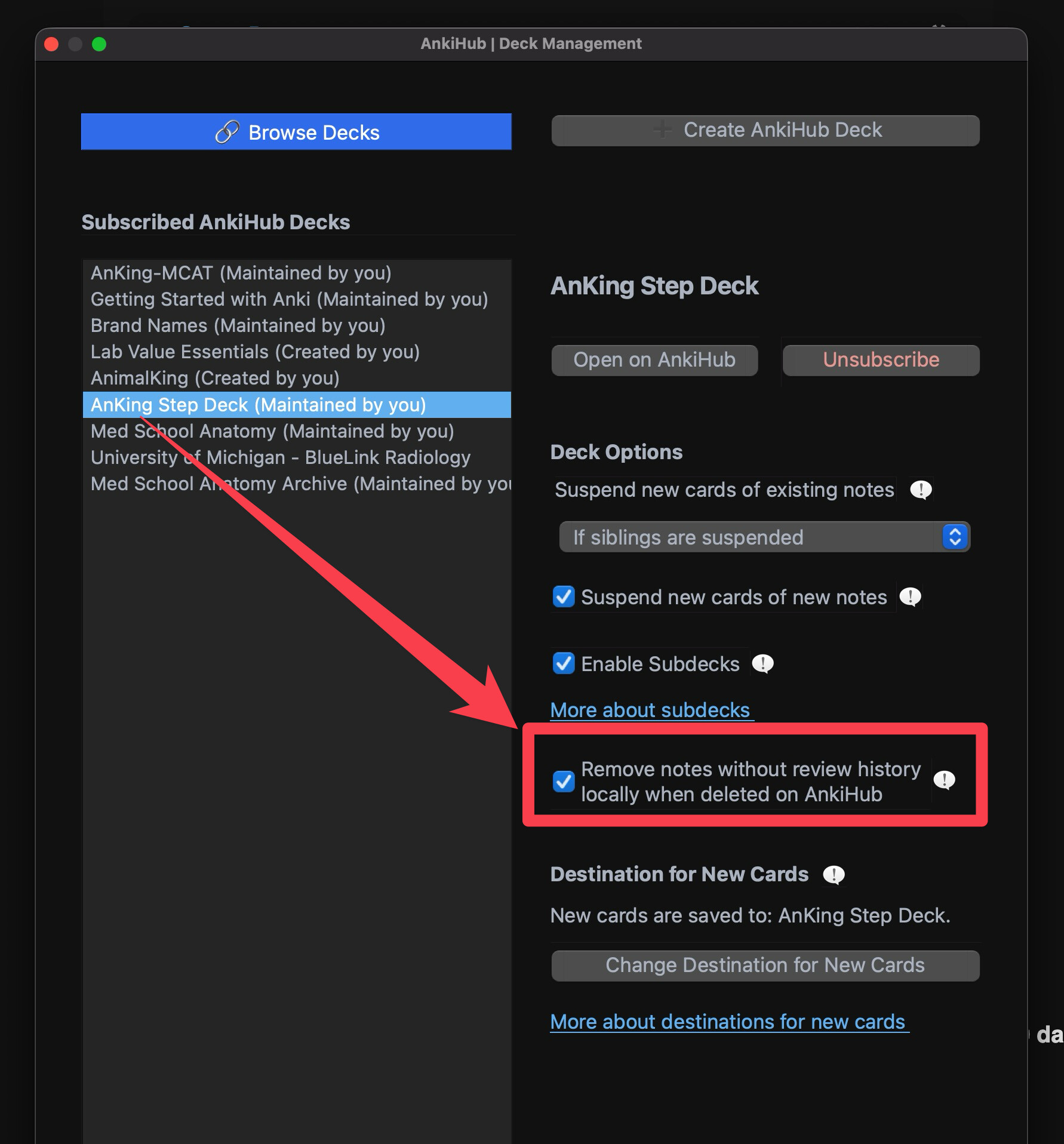Click the info icon beside Enable Subdecks
This screenshot has width=1064, height=1144.
click(762, 664)
